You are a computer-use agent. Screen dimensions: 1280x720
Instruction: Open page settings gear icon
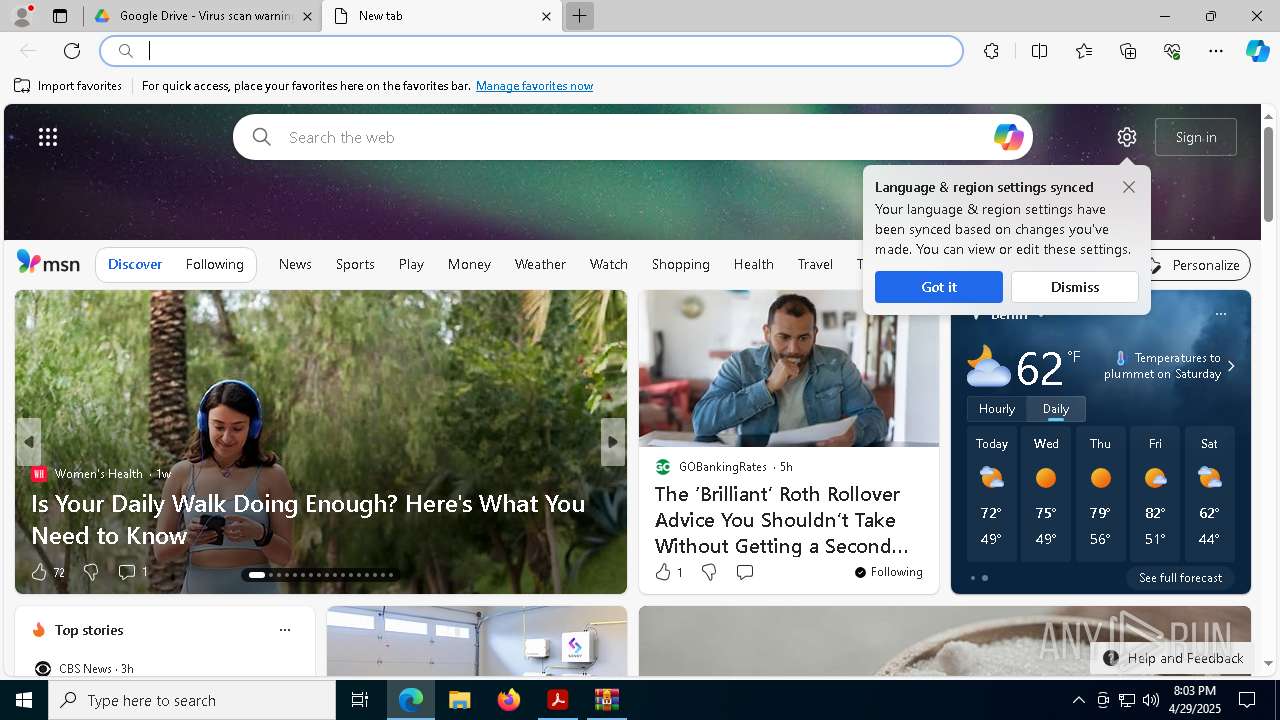click(x=1127, y=137)
